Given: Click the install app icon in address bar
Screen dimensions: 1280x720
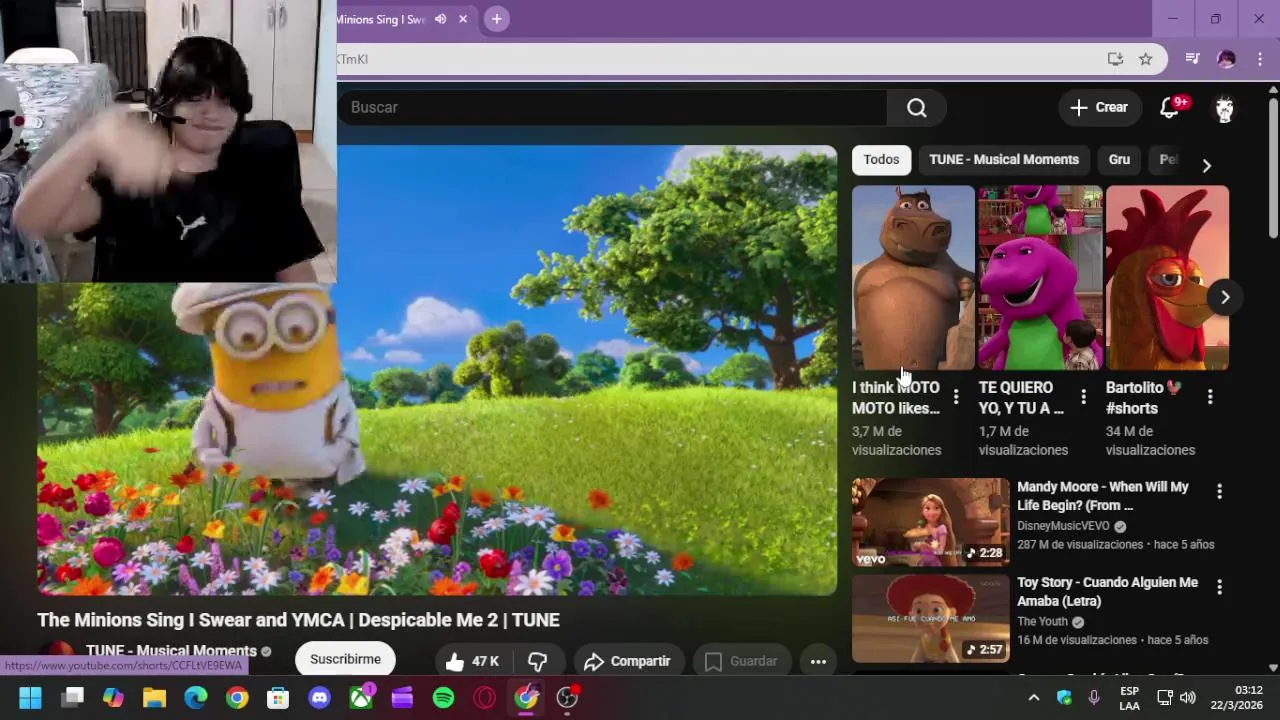Looking at the screenshot, I should [1115, 59].
